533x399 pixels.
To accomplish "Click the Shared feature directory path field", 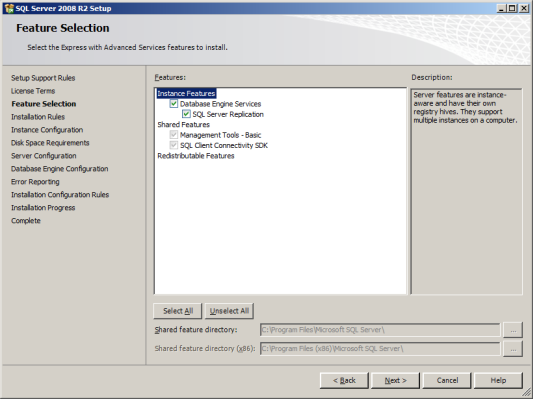I will pos(380,330).
